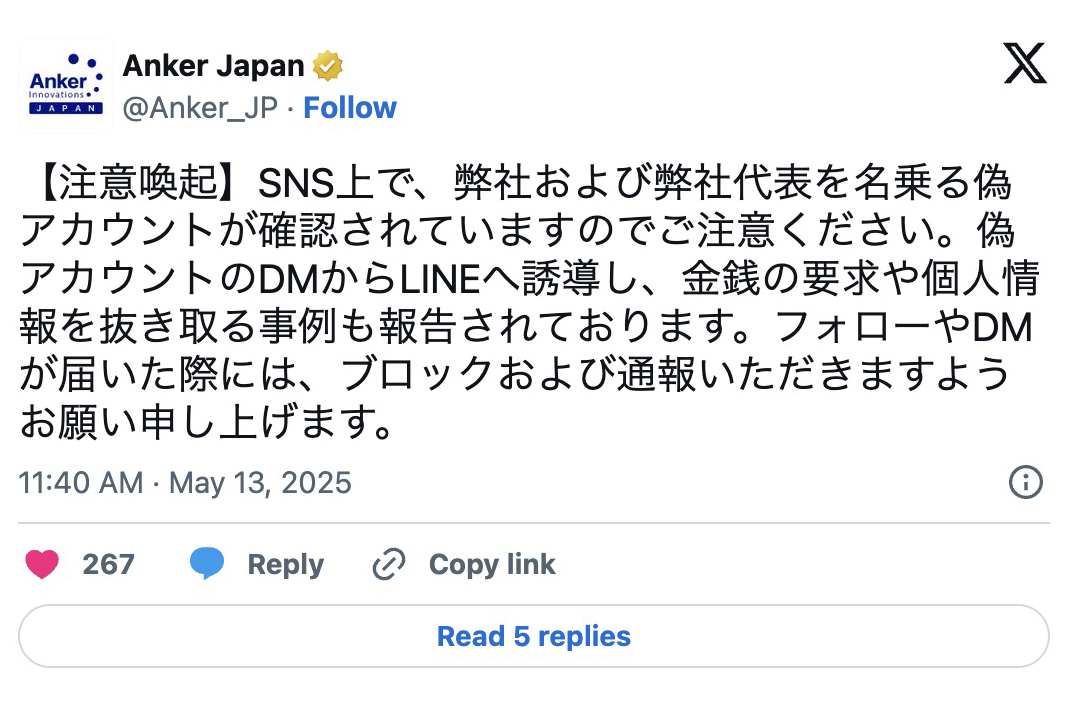Open the tweet via its May 13, 2025 timestamp

[185, 483]
